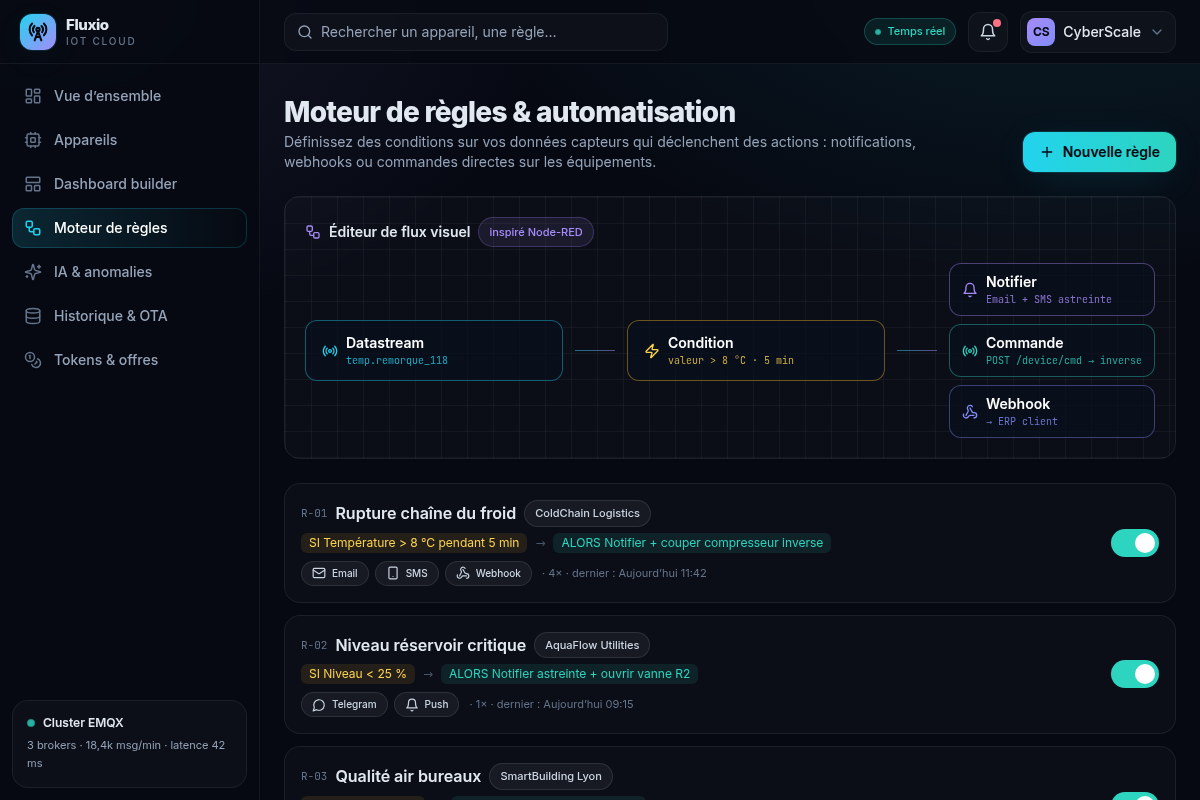The width and height of the screenshot is (1200, 800).
Task: Click the Cluster EMQX status card
Action: pyautogui.click(x=129, y=744)
